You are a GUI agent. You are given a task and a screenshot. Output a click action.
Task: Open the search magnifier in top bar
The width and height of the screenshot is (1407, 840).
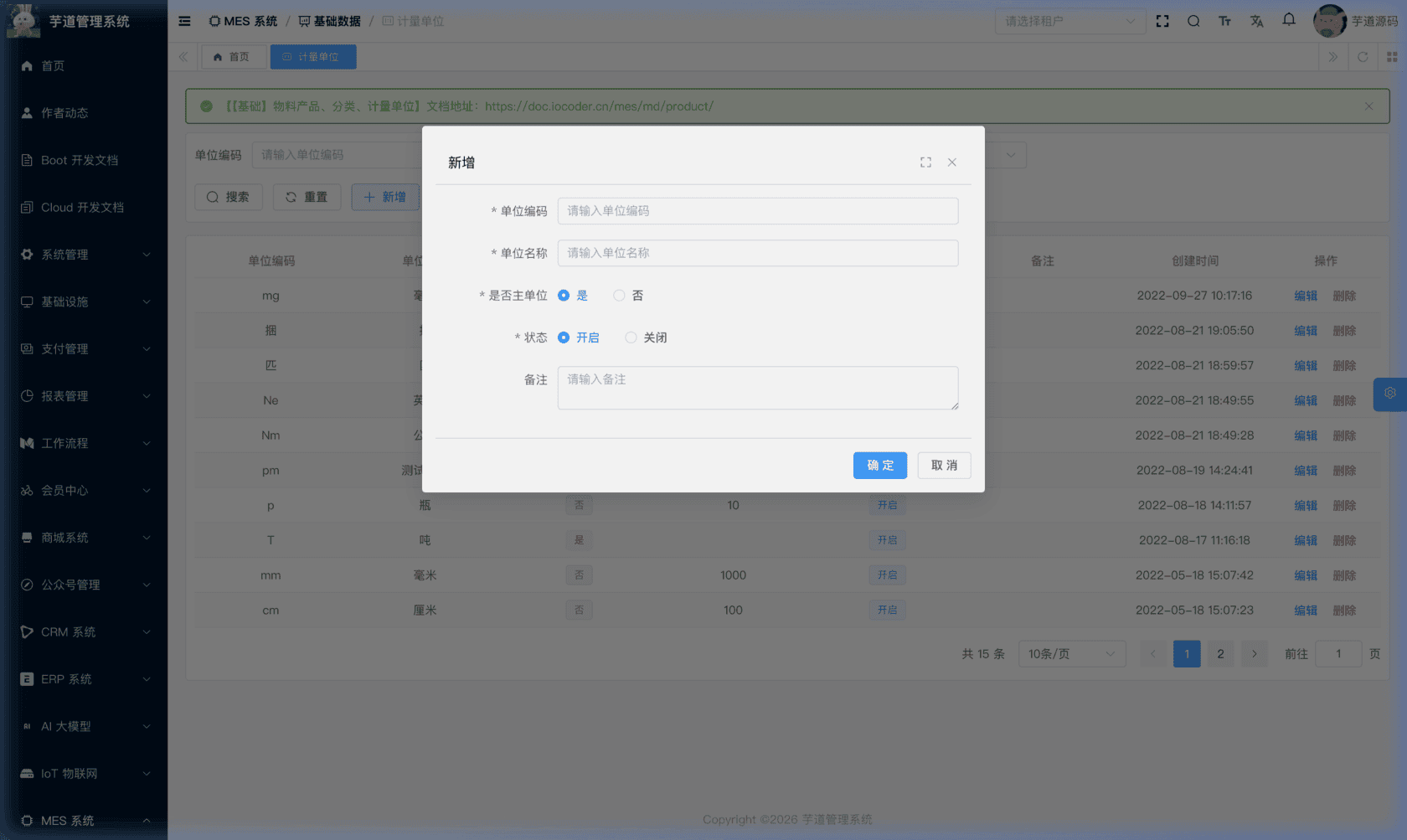pos(1193,21)
